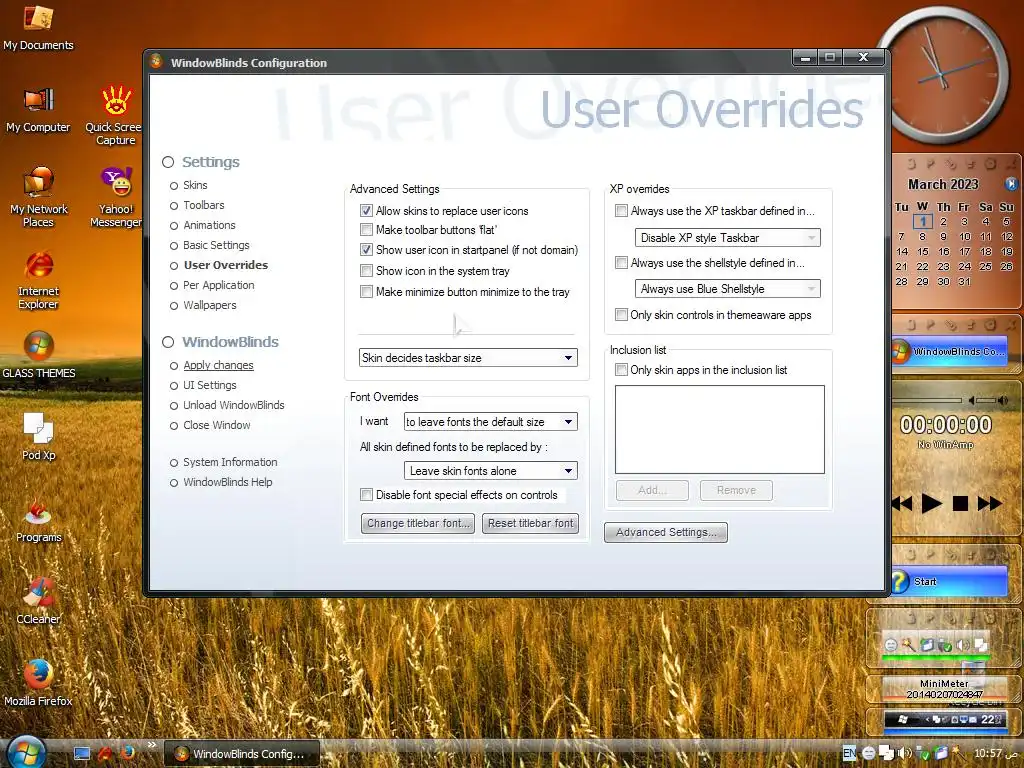This screenshot has height=768, width=1024.
Task: Toggle Show user icon in startpanel
Action: (x=366, y=249)
